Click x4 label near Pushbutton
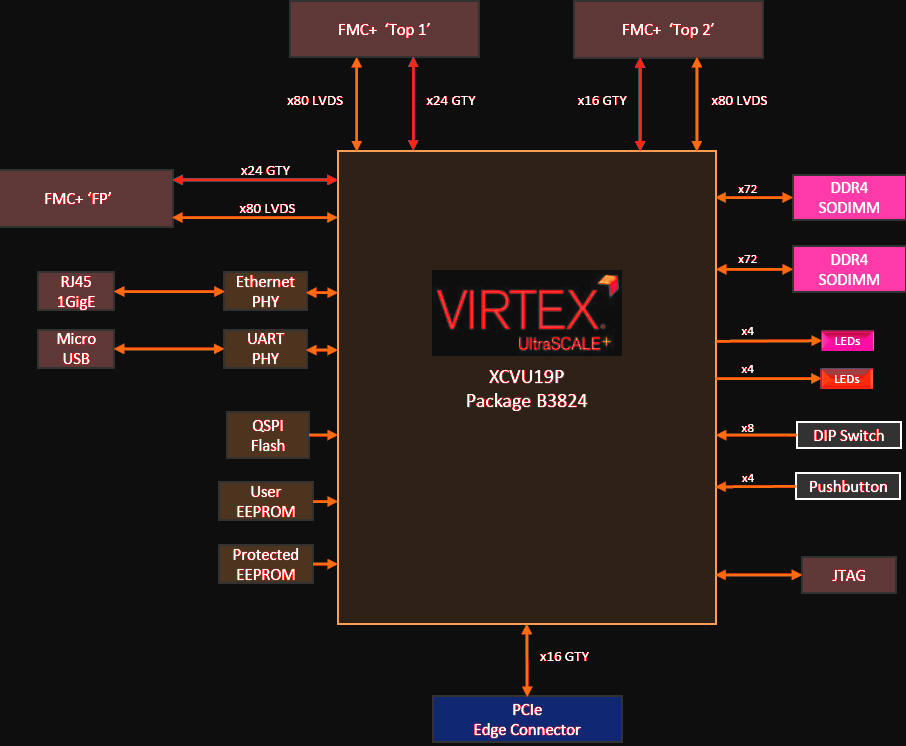The height and width of the screenshot is (746, 906). 748,478
